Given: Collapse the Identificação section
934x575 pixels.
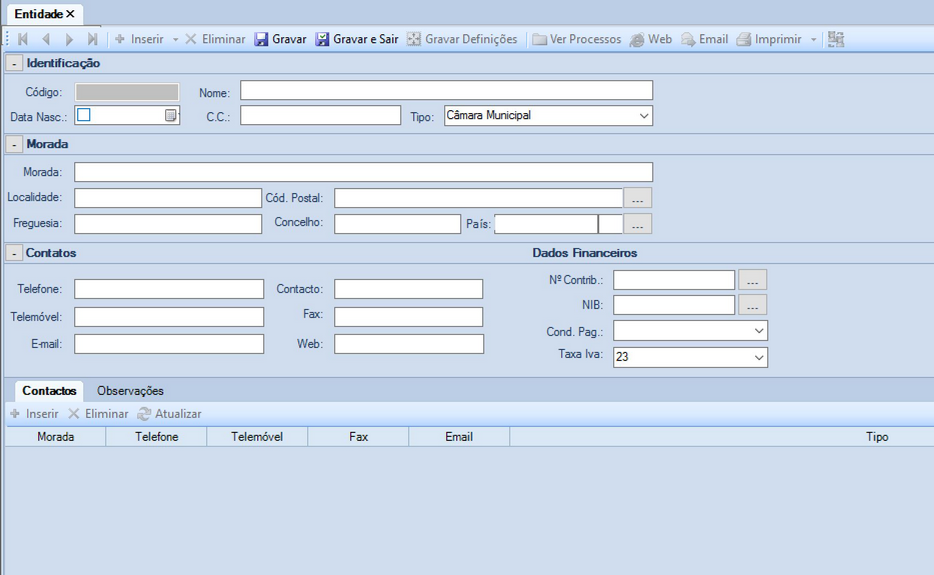Looking at the screenshot, I should (x=14, y=63).
